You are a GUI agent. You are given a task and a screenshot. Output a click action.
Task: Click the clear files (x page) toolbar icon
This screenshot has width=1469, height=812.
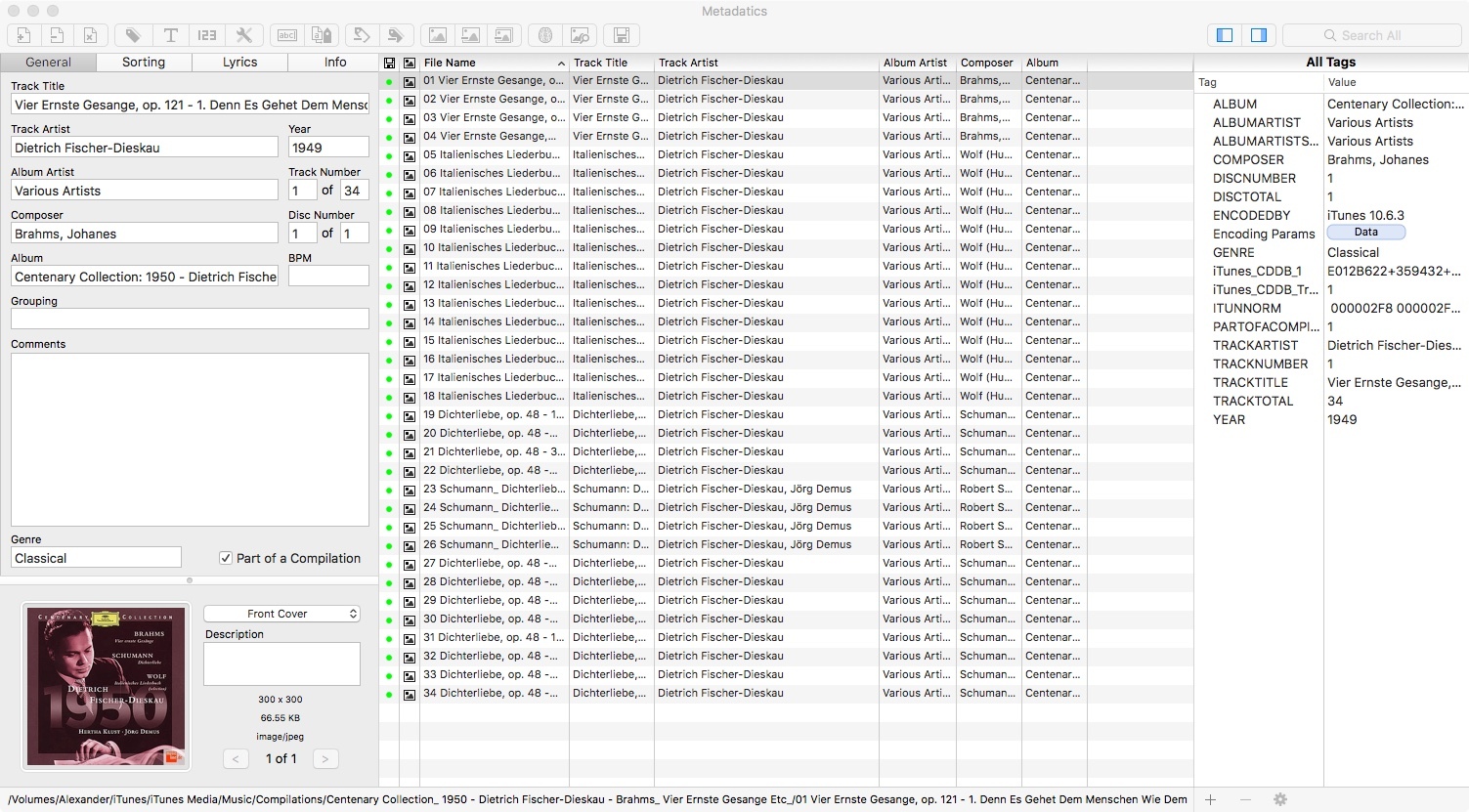coord(90,35)
